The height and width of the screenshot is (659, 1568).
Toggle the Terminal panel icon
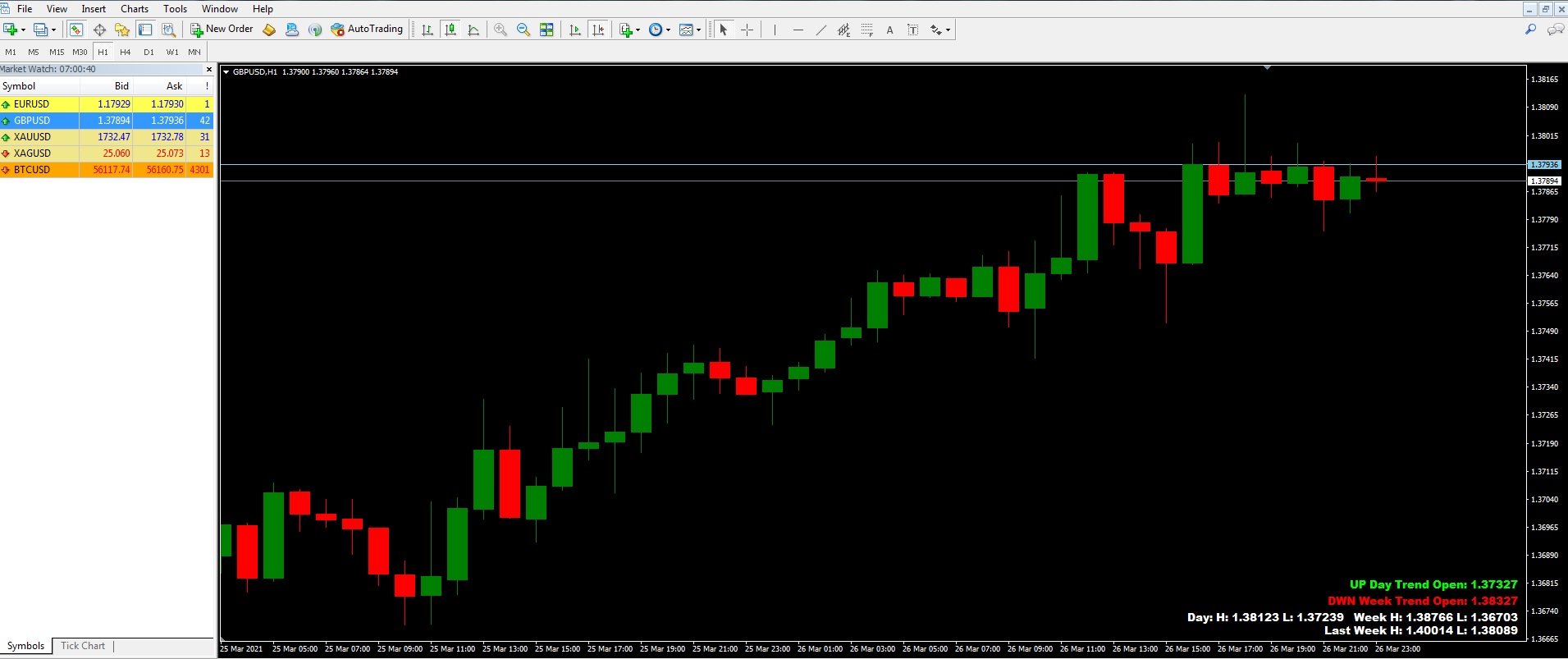[145, 30]
